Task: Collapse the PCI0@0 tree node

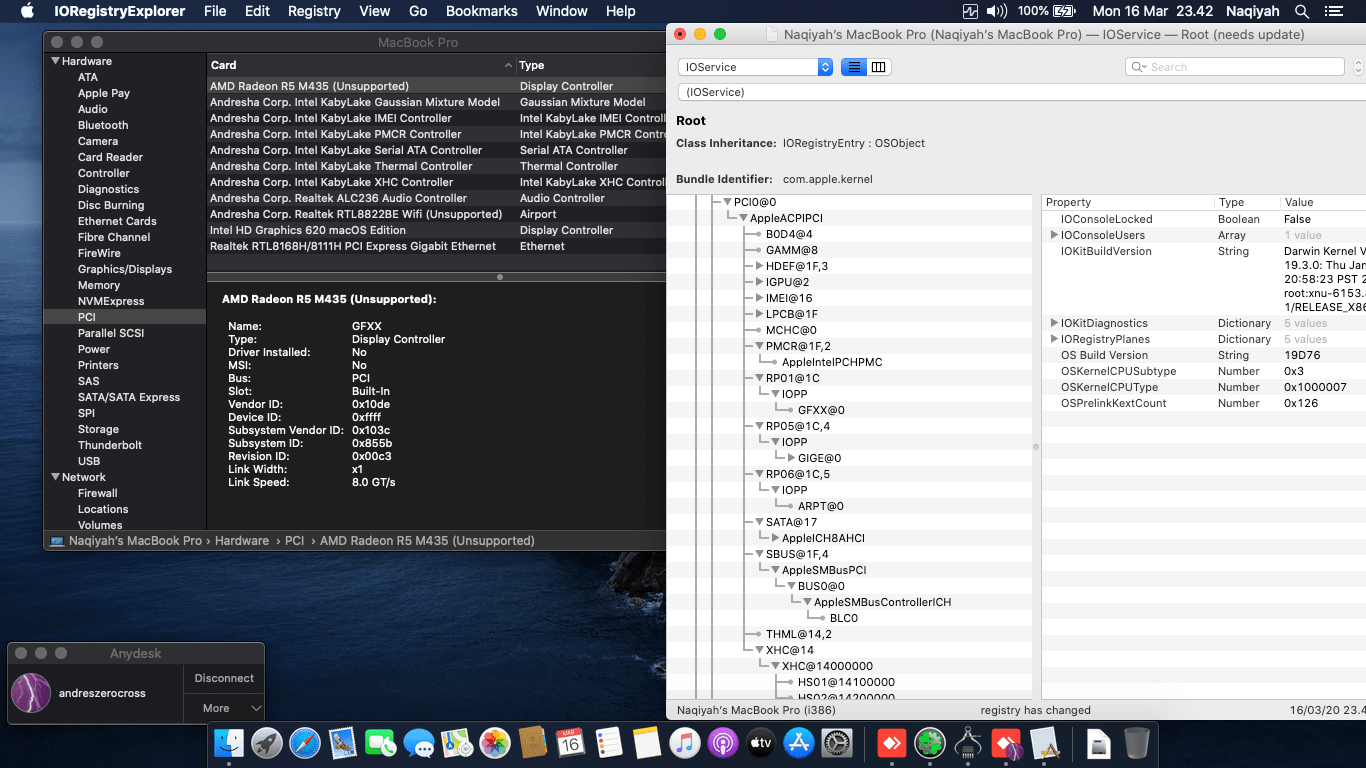Action: pos(726,202)
